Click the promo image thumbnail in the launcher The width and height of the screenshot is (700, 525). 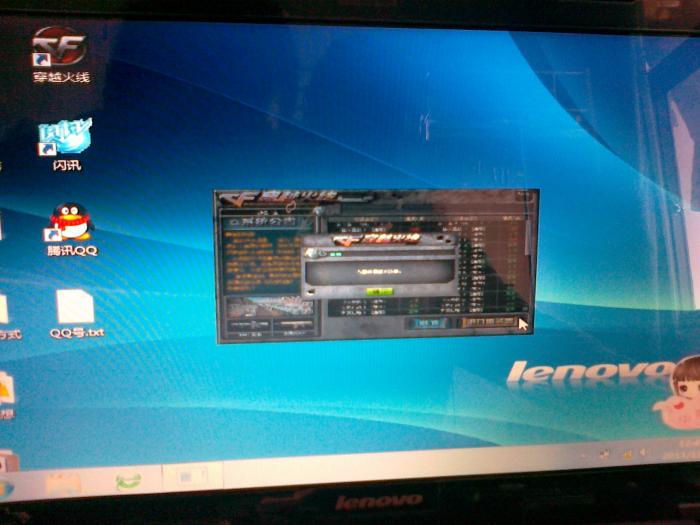pyautogui.click(x=270, y=306)
